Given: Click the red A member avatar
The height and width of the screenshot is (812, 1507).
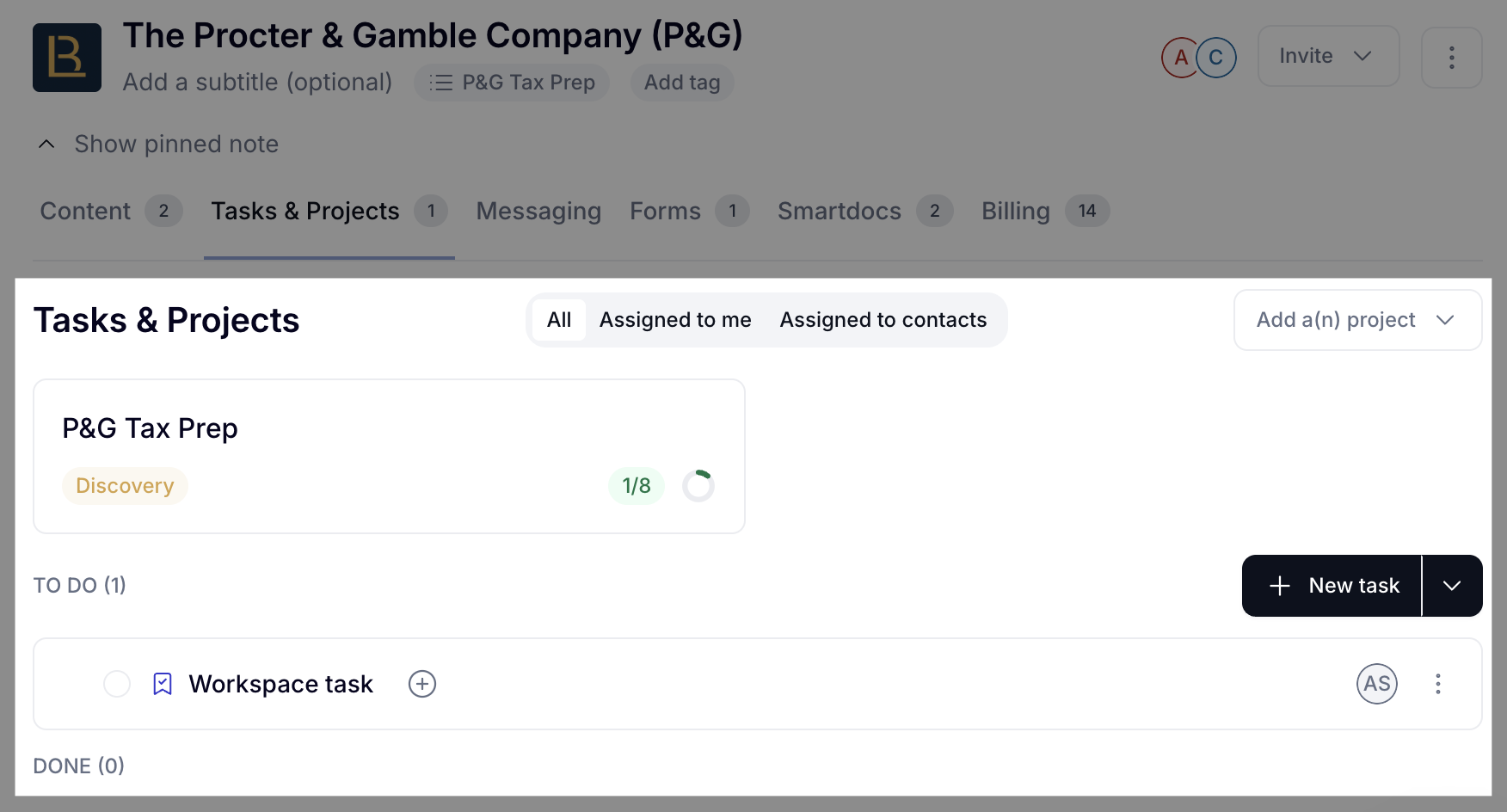Looking at the screenshot, I should pos(1180,58).
